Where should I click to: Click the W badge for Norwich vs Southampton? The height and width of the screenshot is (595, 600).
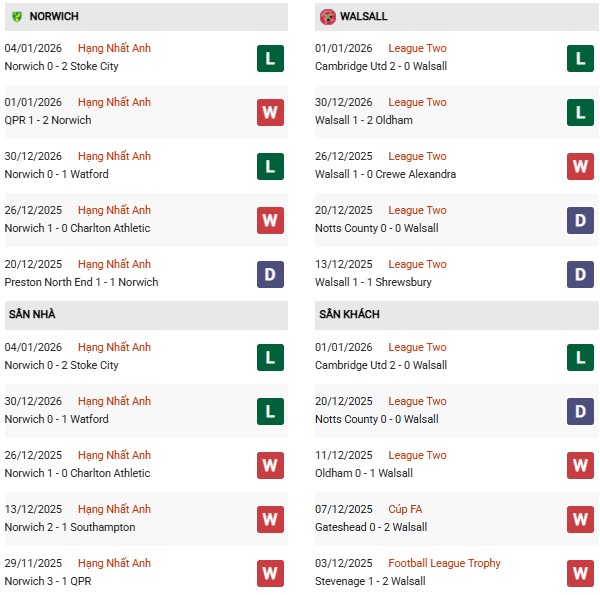click(x=269, y=519)
